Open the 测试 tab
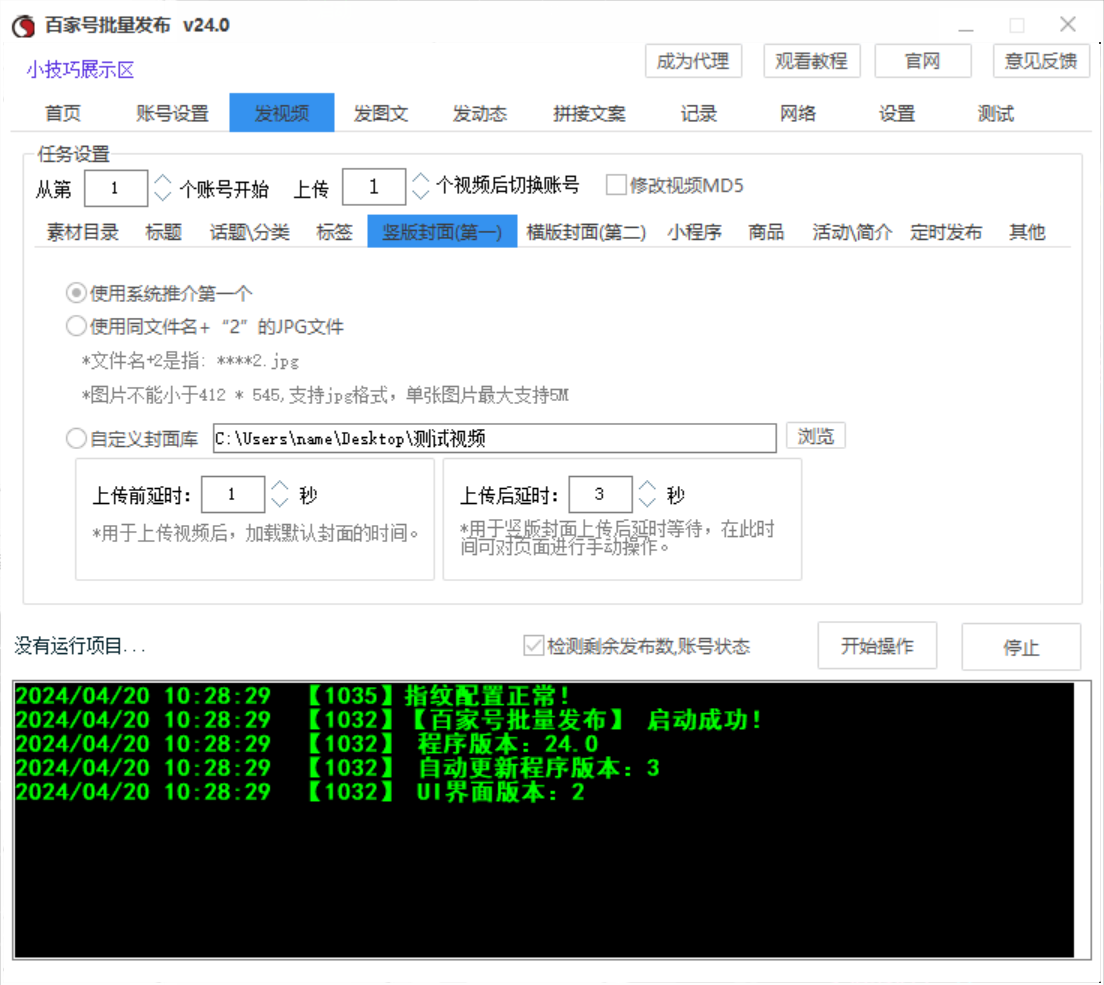1104x985 pixels. pyautogui.click(x=996, y=113)
